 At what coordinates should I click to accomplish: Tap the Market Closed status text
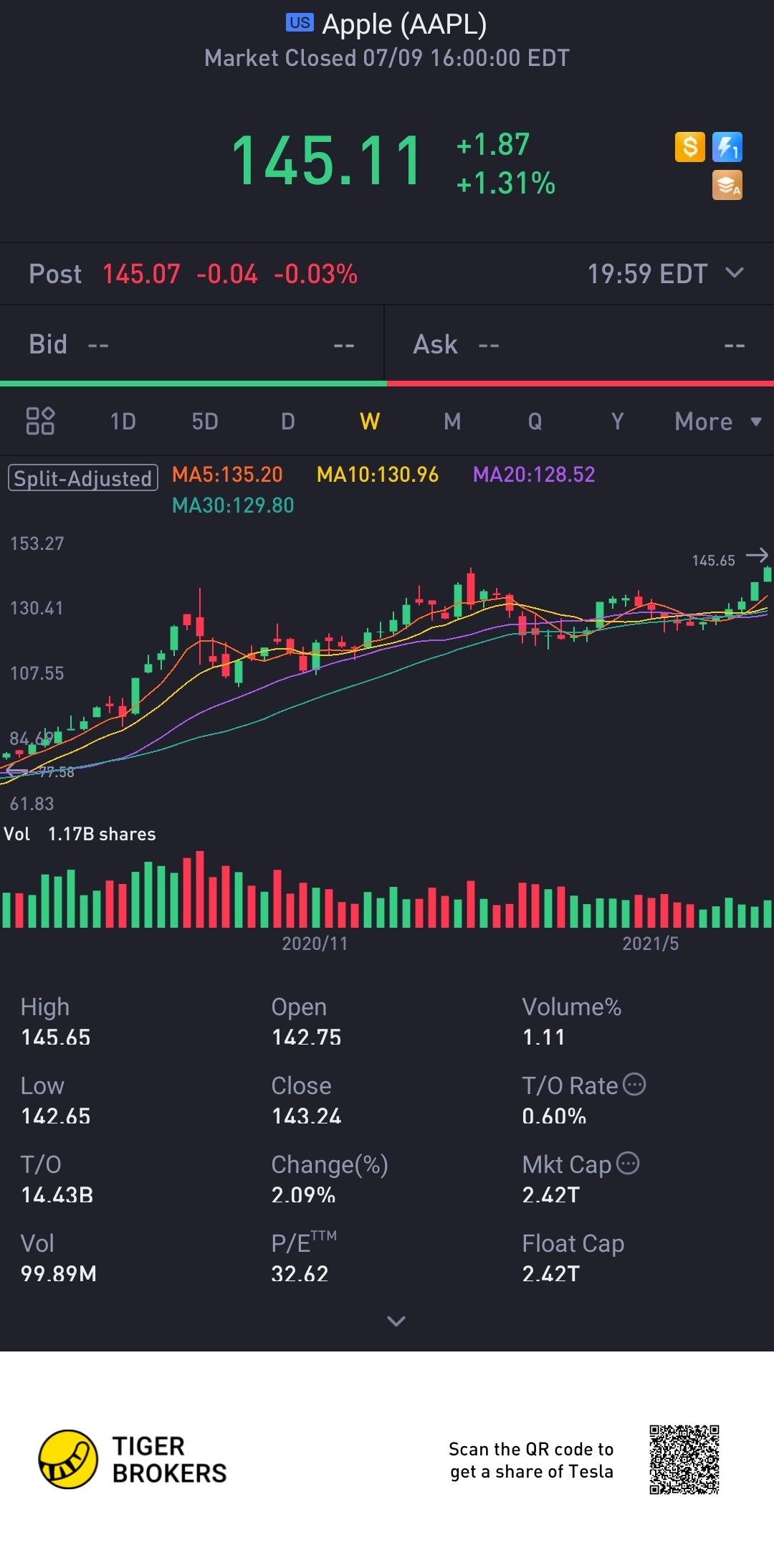pos(387,58)
